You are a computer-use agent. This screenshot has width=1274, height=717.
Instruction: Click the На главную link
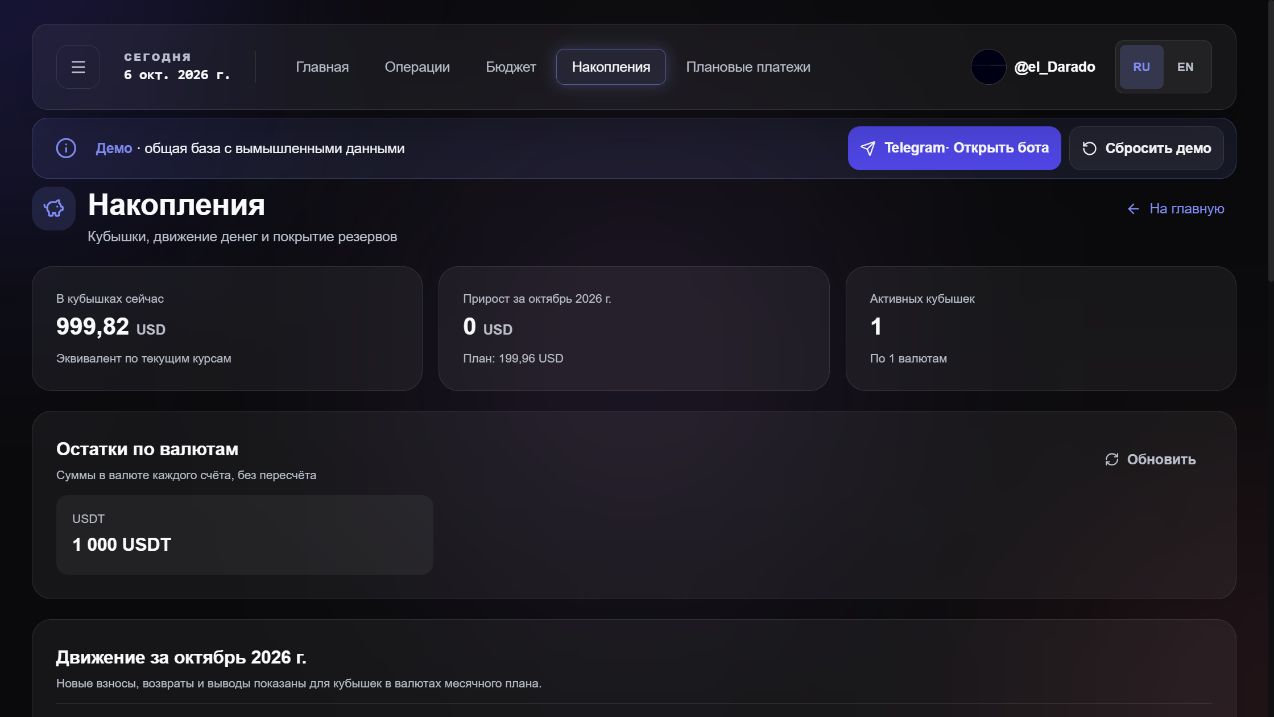coord(1175,209)
